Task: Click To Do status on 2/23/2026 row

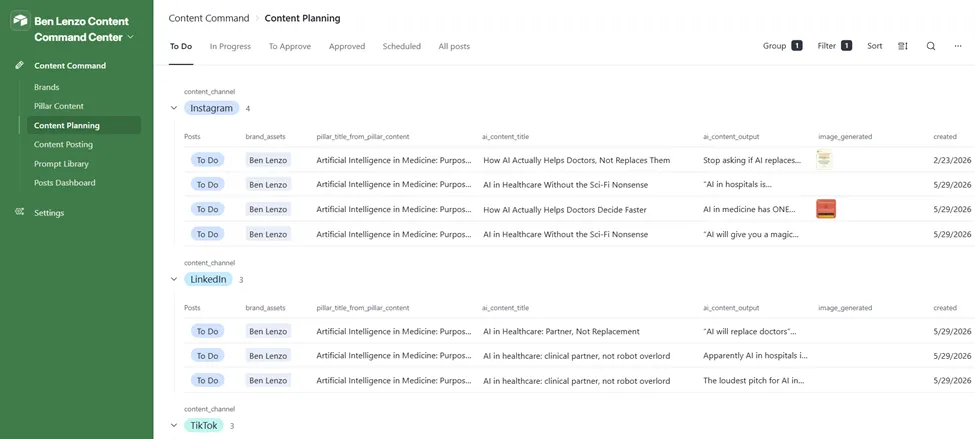Action: pyautogui.click(x=208, y=160)
